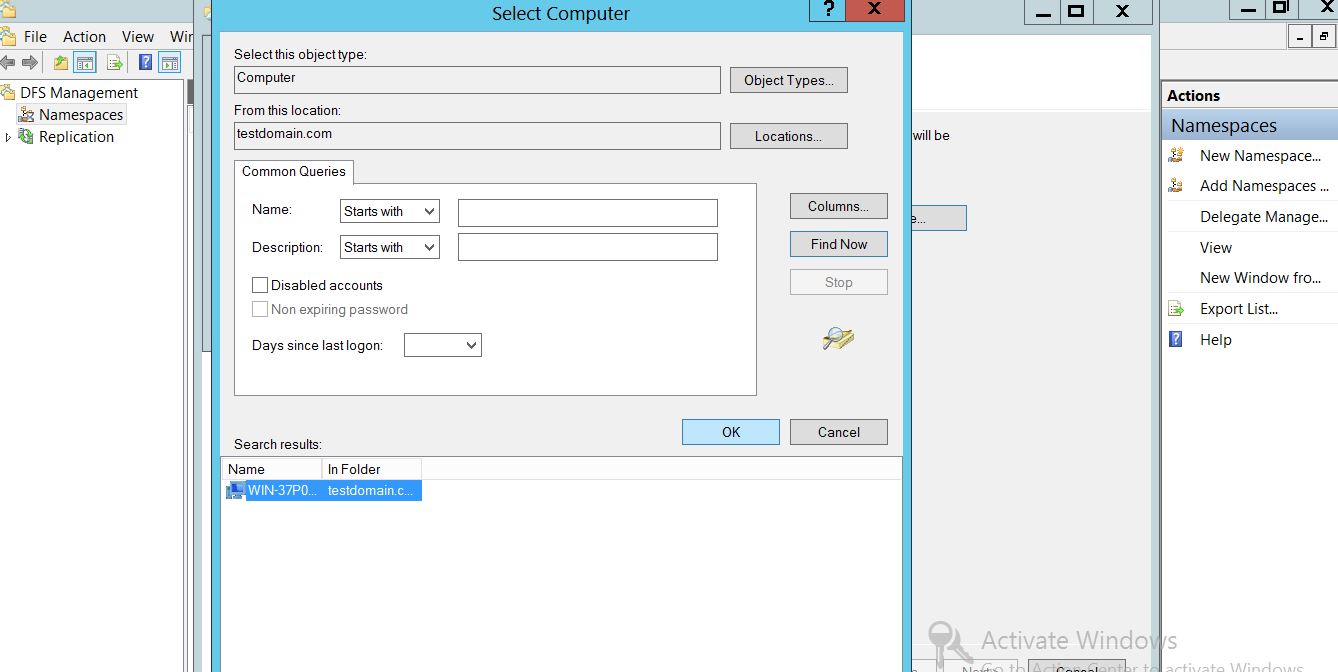Toggle Show/Hide Action Pane toolbar icon

tap(170, 63)
